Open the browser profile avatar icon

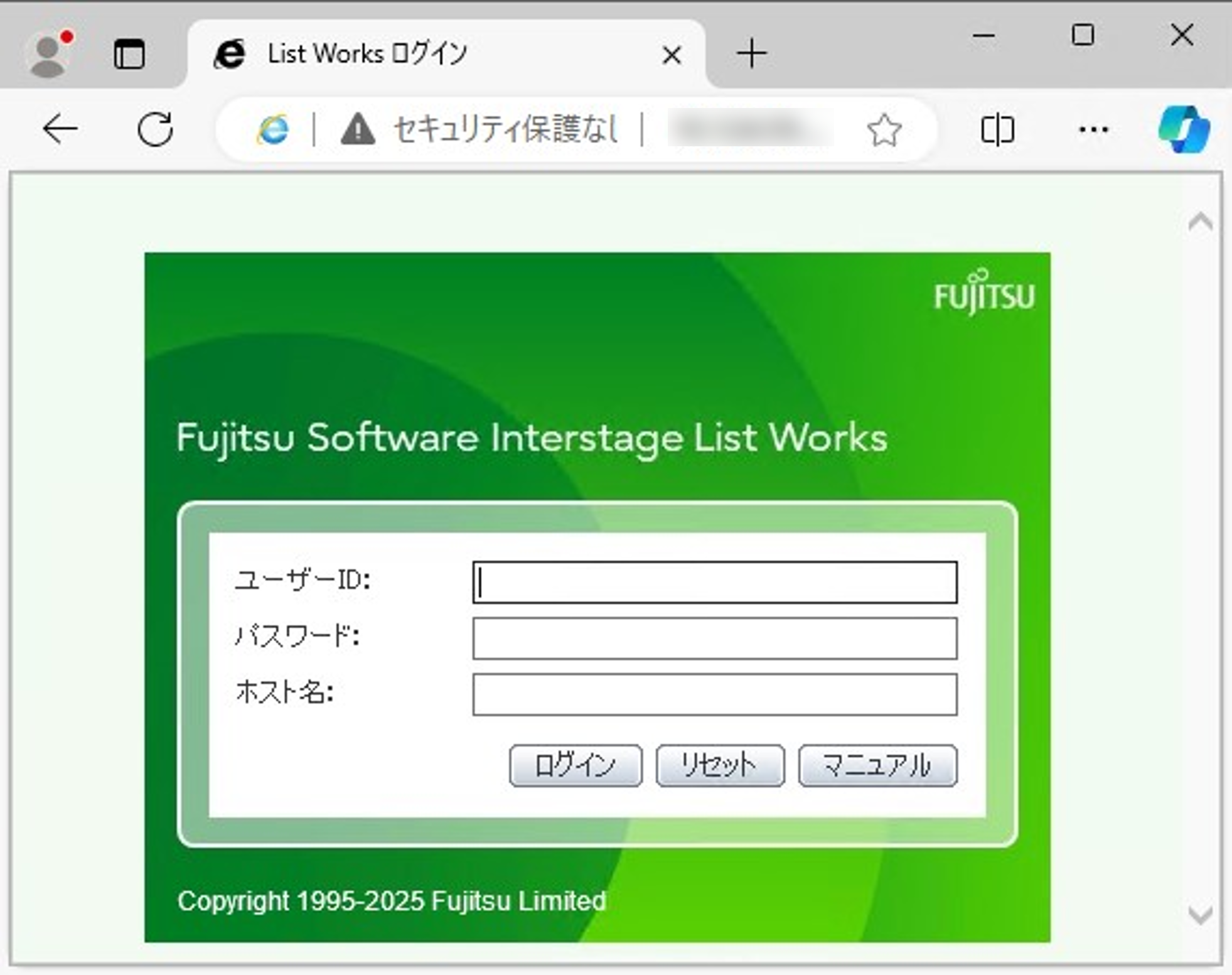click(49, 54)
